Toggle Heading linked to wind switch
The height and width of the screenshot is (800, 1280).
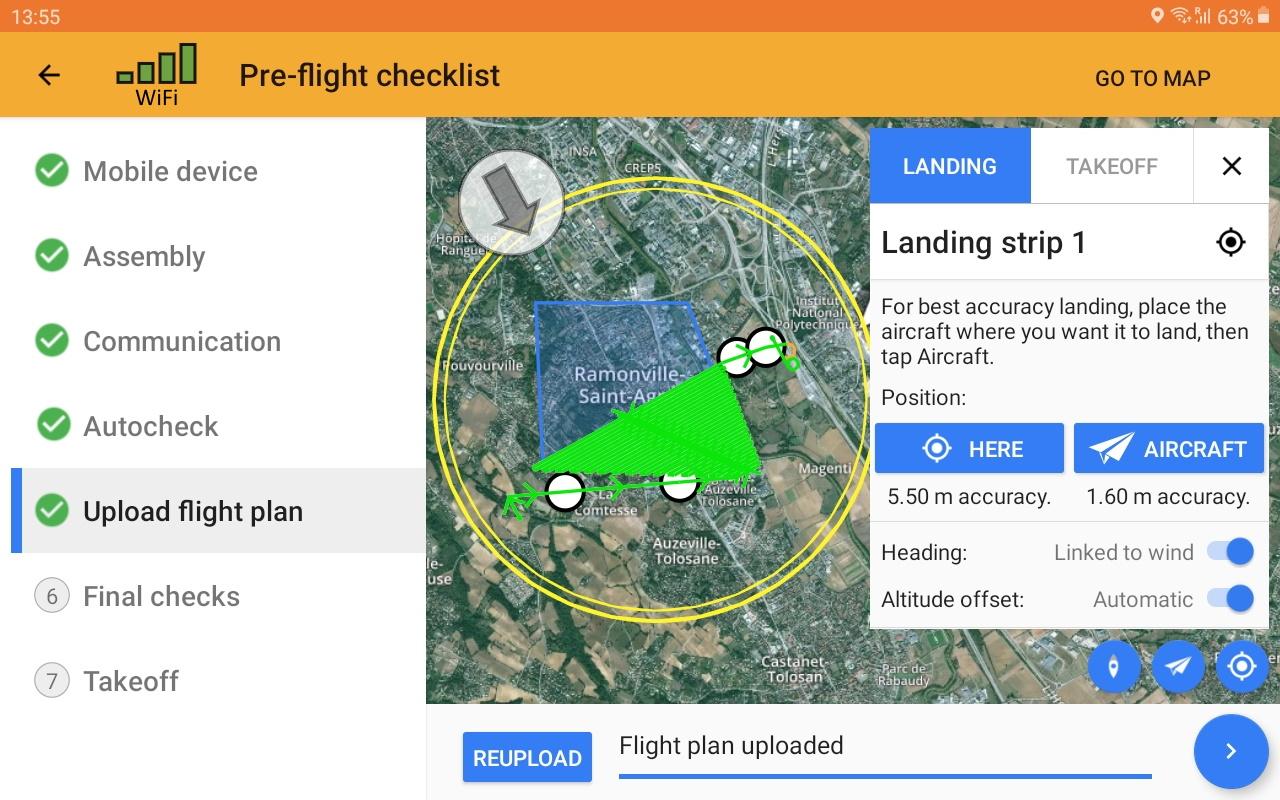click(1230, 552)
